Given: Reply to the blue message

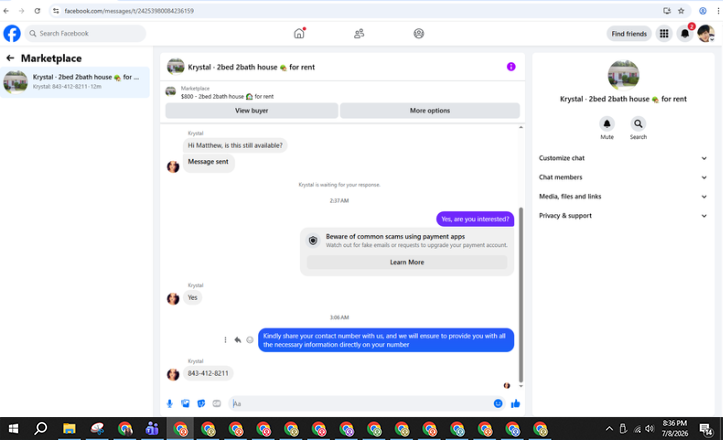Looking at the screenshot, I should click(x=237, y=340).
